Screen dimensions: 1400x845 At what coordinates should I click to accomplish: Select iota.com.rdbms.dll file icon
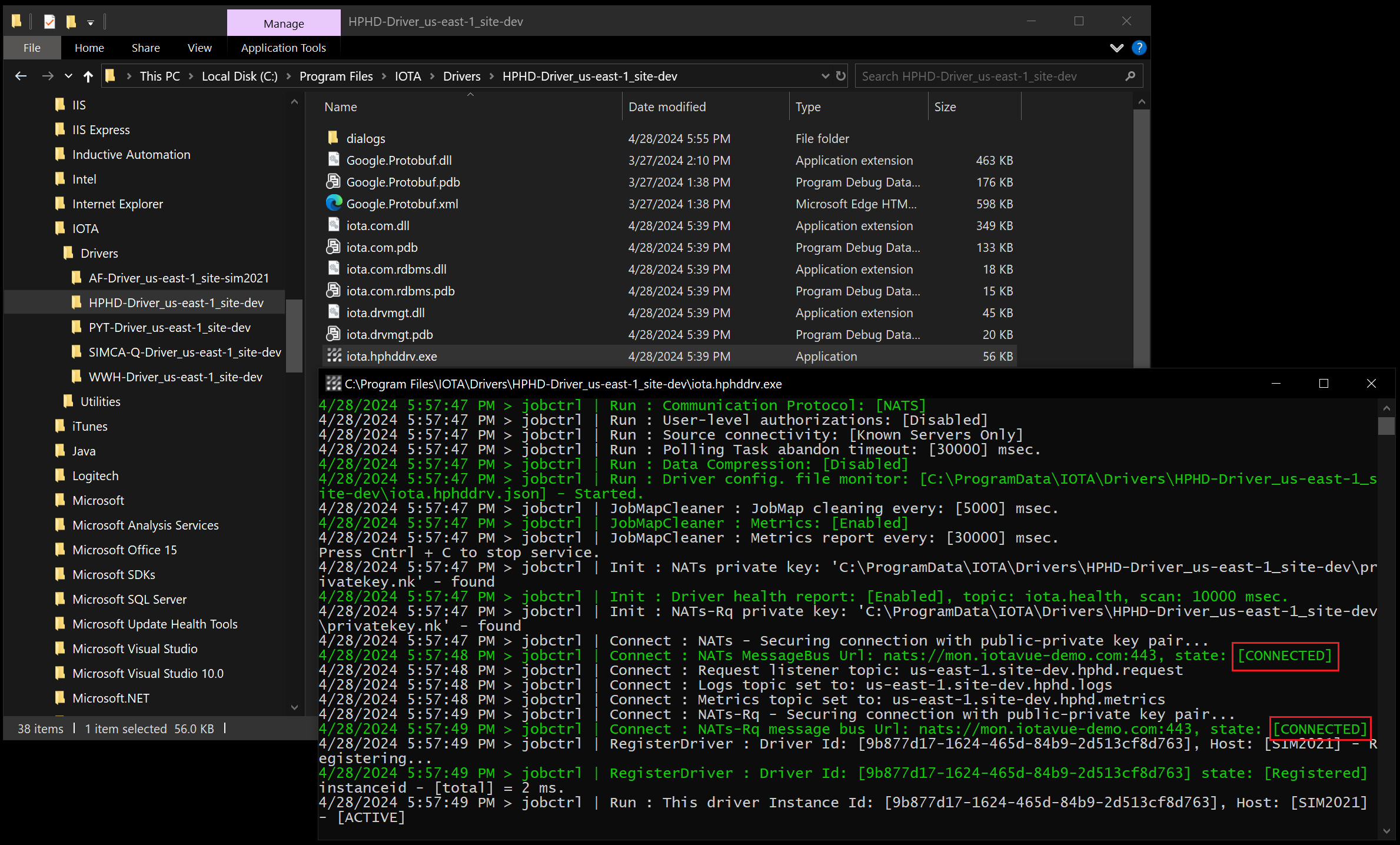coord(333,269)
